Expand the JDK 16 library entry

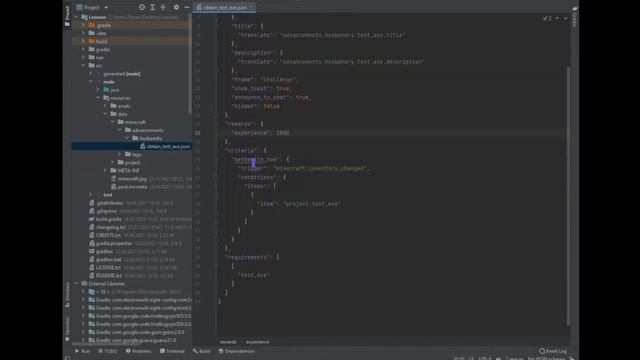point(84,292)
